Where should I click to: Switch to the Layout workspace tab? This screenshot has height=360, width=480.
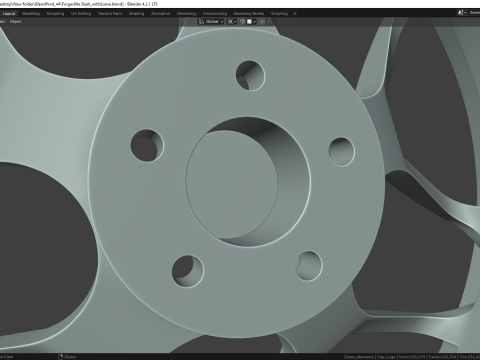(x=9, y=14)
